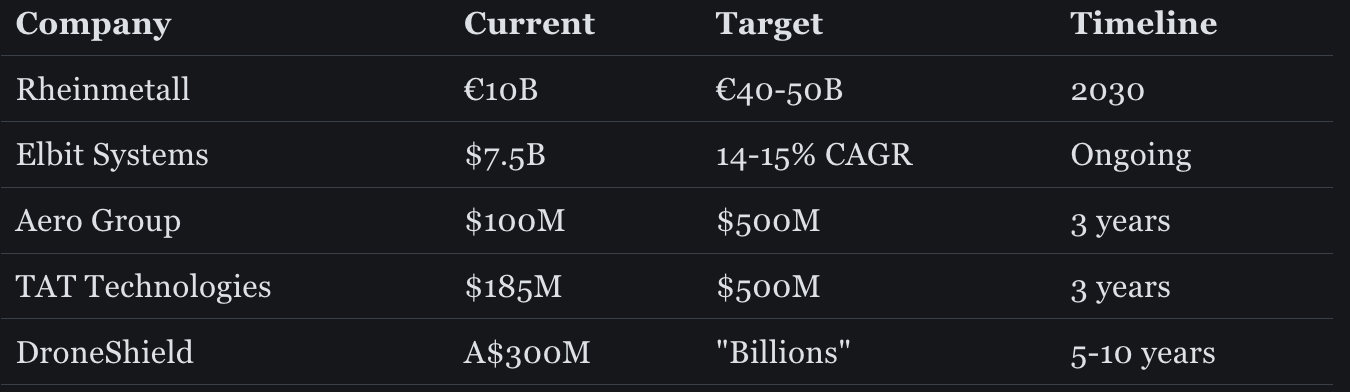Viewport: 1350px width, 392px height.
Task: Click the Ongoing timeline cell
Action: tap(1130, 156)
